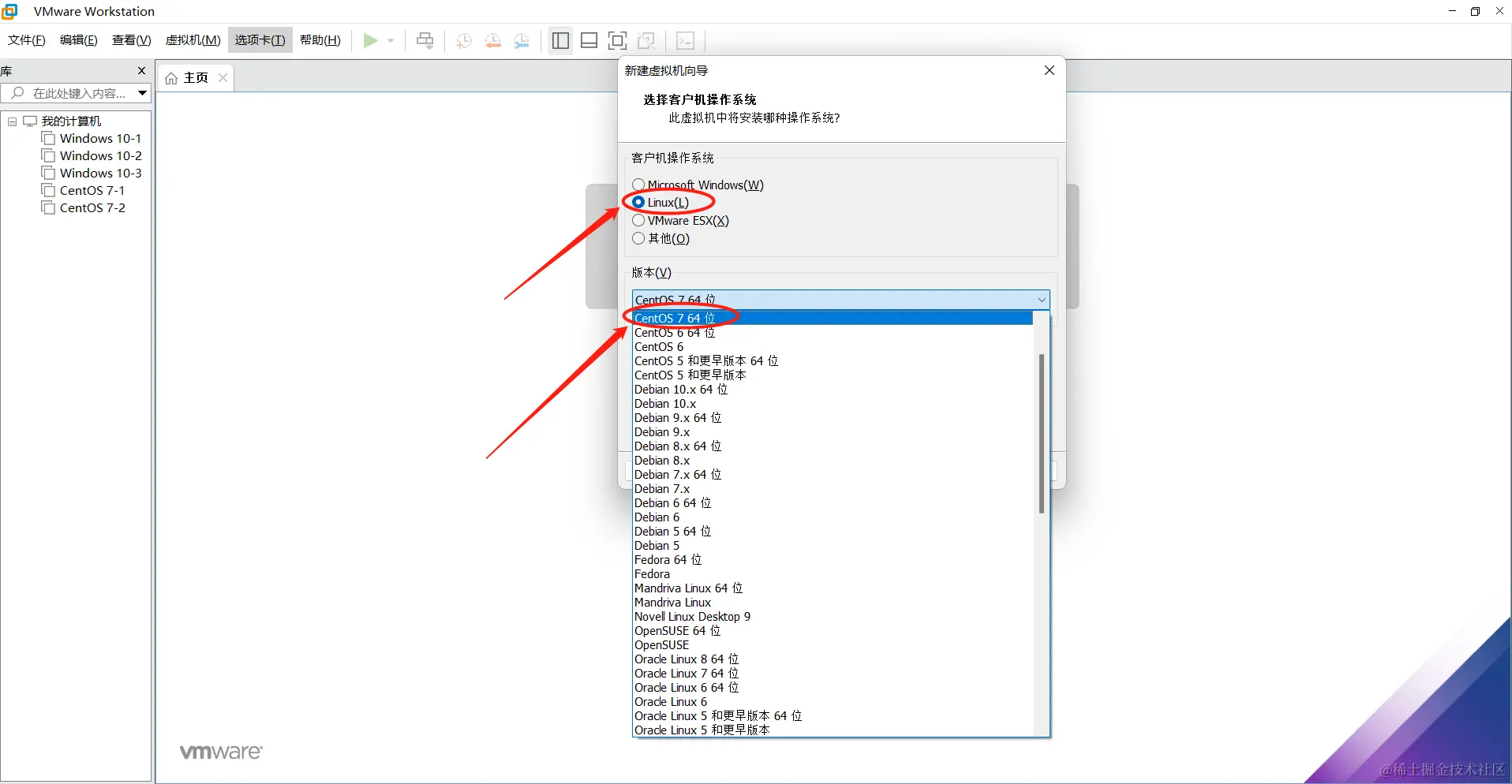Switch to the 主页 tab

(x=196, y=78)
